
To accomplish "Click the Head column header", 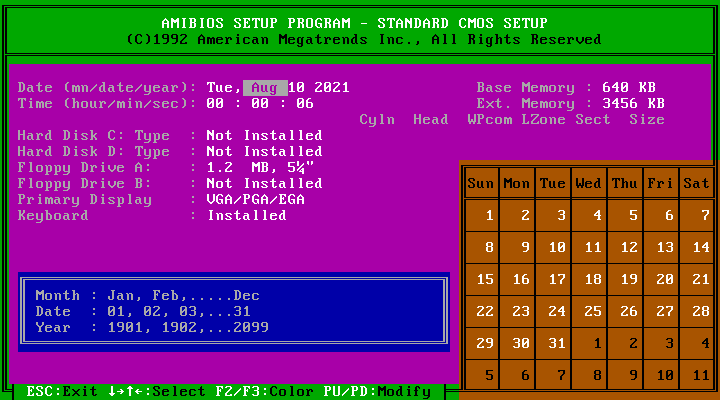I will [x=431, y=119].
